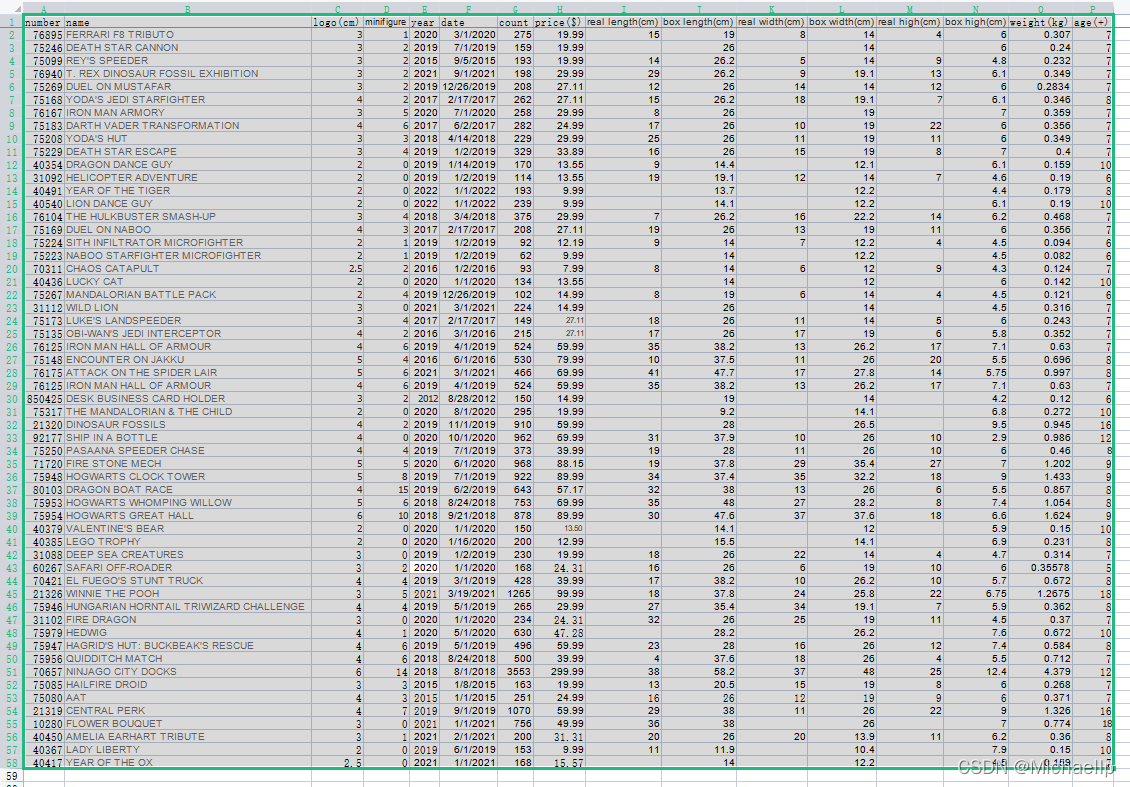Screen dimensions: 1130x787
Task: Select the "box width(cm)" header cell
Action: tap(842, 22)
